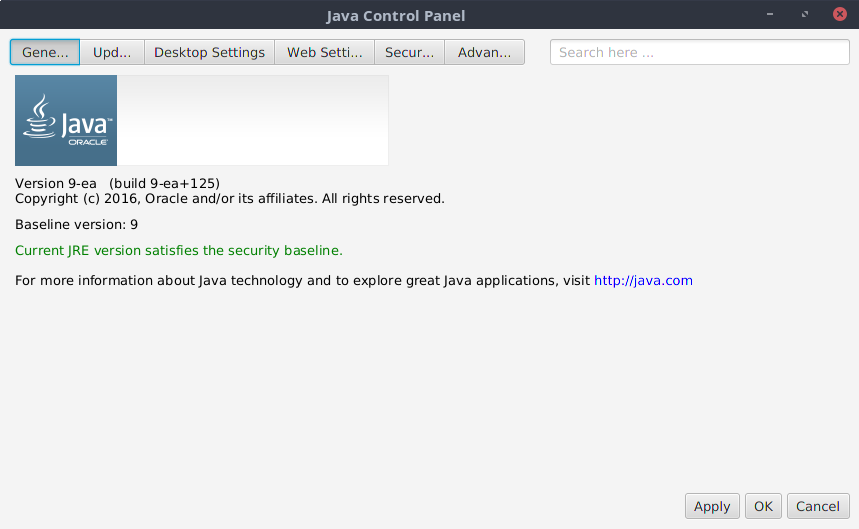The height and width of the screenshot is (529, 859).
Task: Click the 'Baseline version: 9' label
Action: [x=76, y=225]
